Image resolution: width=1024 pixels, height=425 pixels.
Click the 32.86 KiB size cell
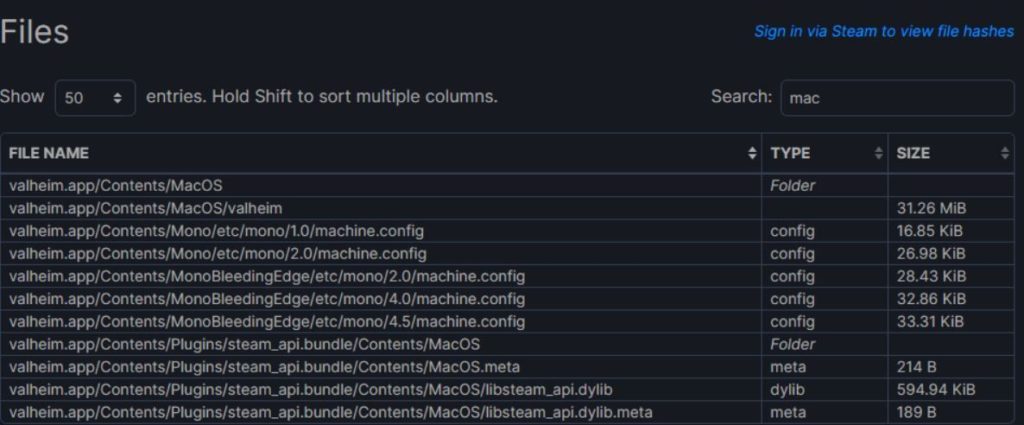951,299
